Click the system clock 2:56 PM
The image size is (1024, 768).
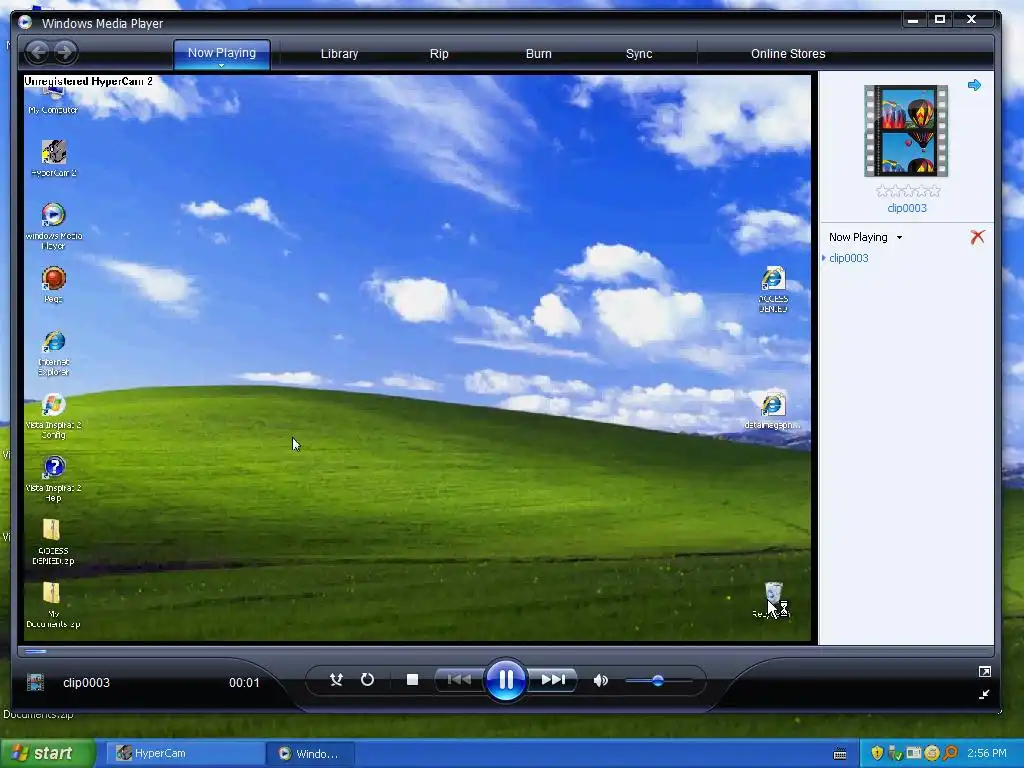click(x=987, y=753)
